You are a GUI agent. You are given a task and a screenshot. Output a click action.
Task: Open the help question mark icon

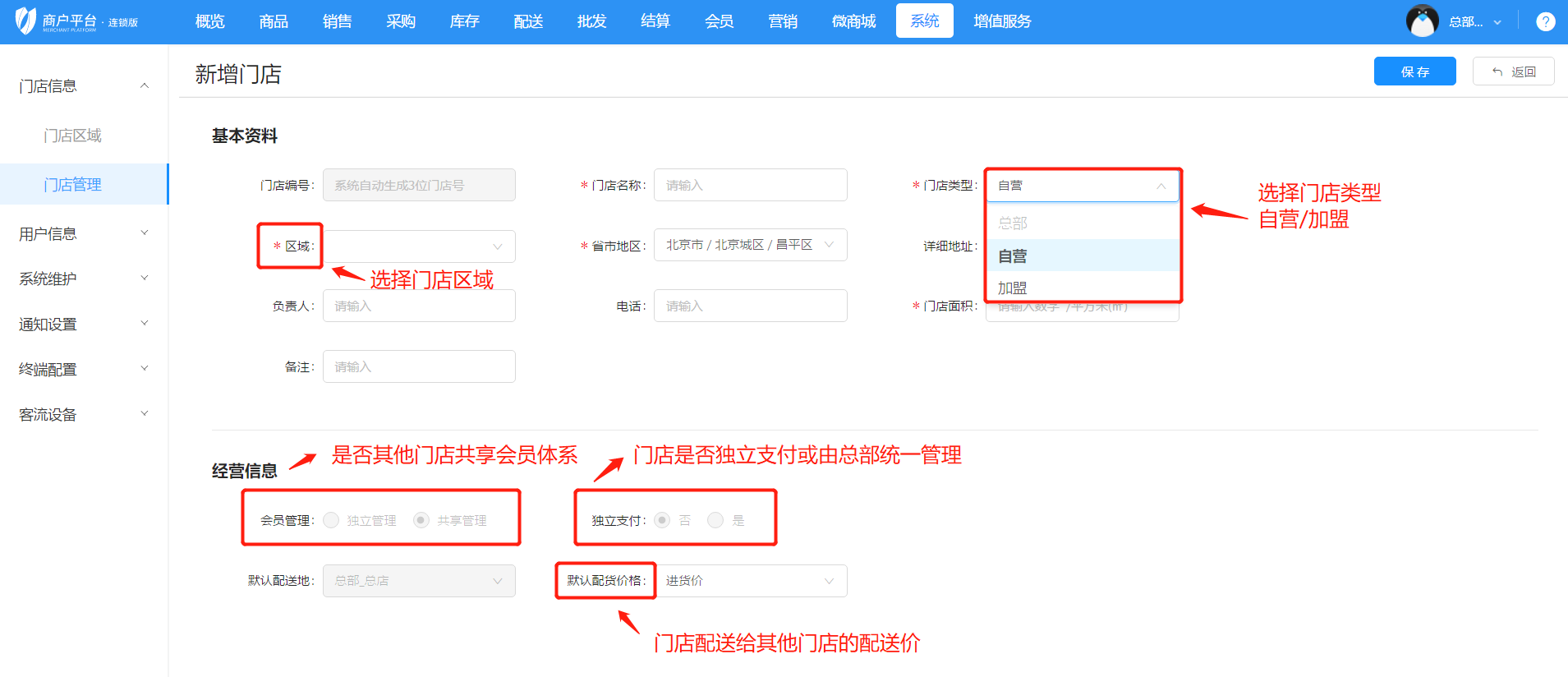pyautogui.click(x=1545, y=22)
